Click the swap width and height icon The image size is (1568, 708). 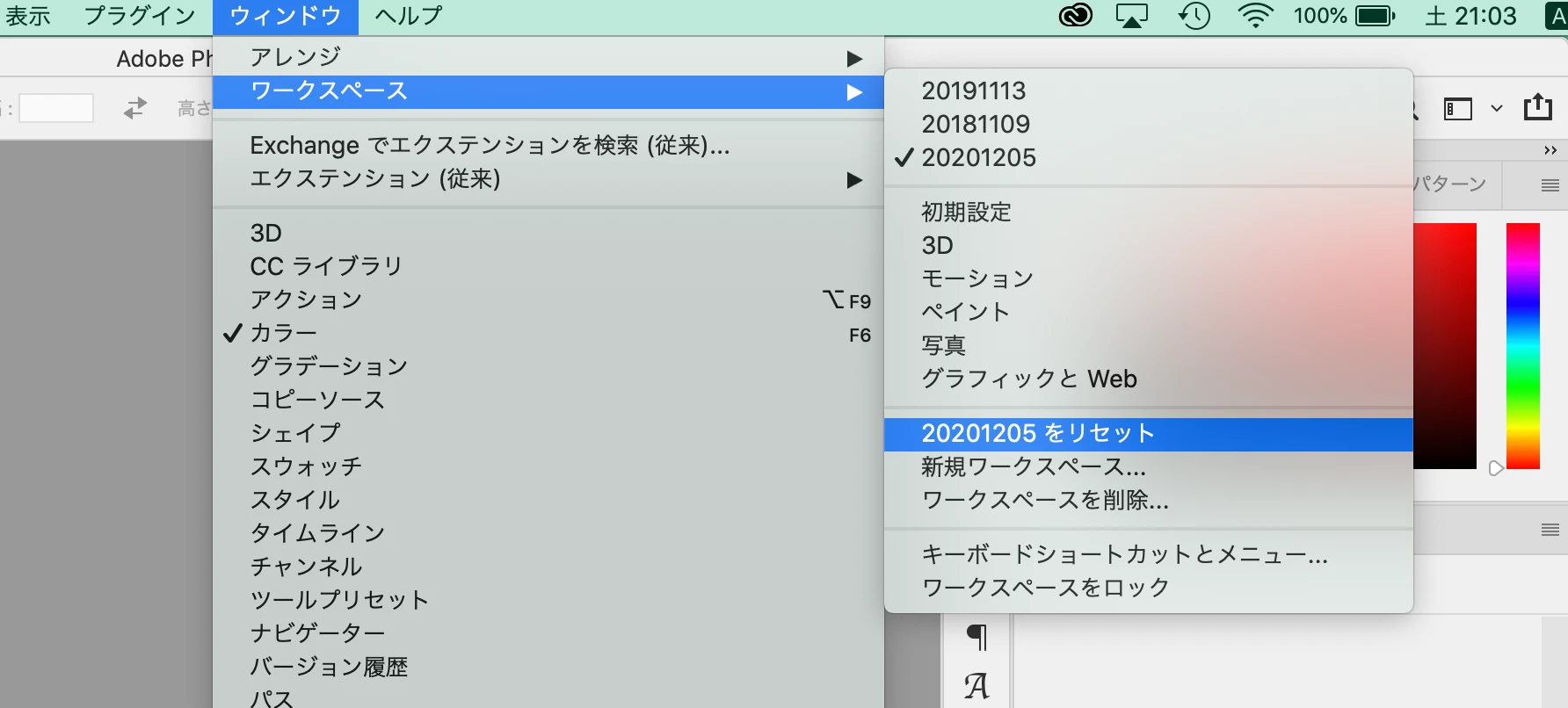coord(134,108)
